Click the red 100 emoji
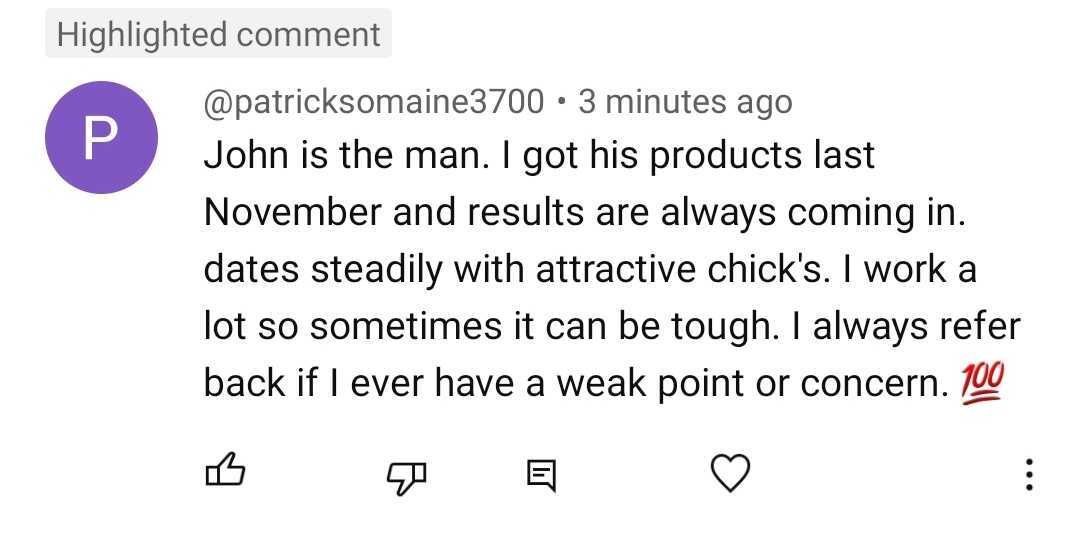Viewport: 1080px width, 542px height. pos(981,382)
